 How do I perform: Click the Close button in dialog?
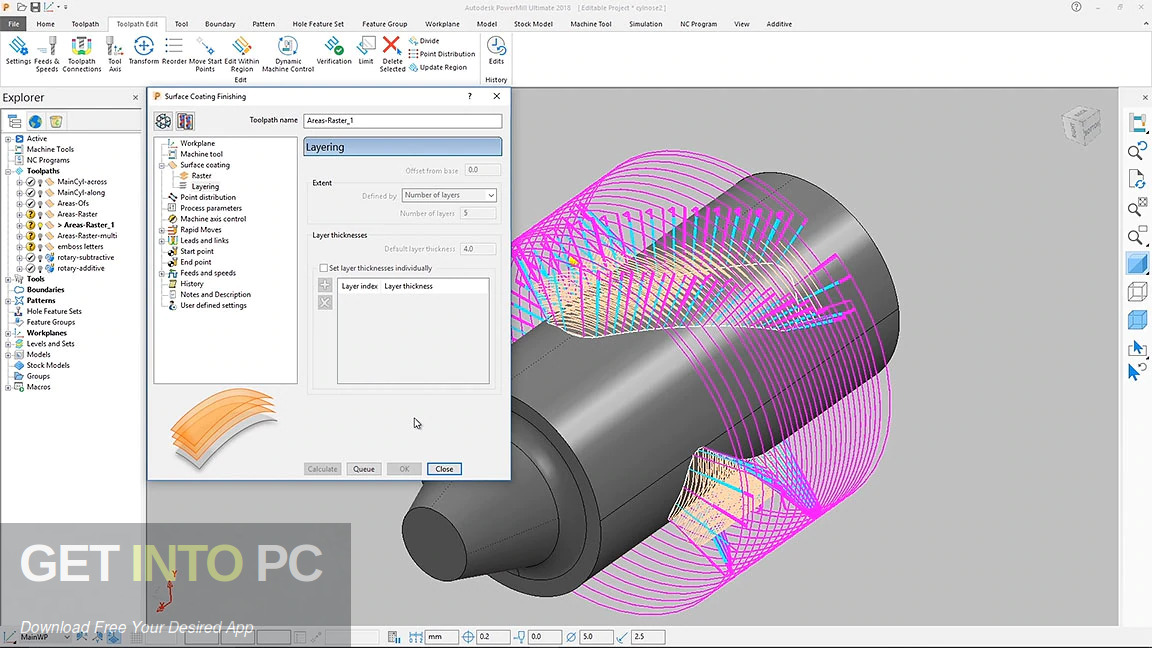[444, 469]
